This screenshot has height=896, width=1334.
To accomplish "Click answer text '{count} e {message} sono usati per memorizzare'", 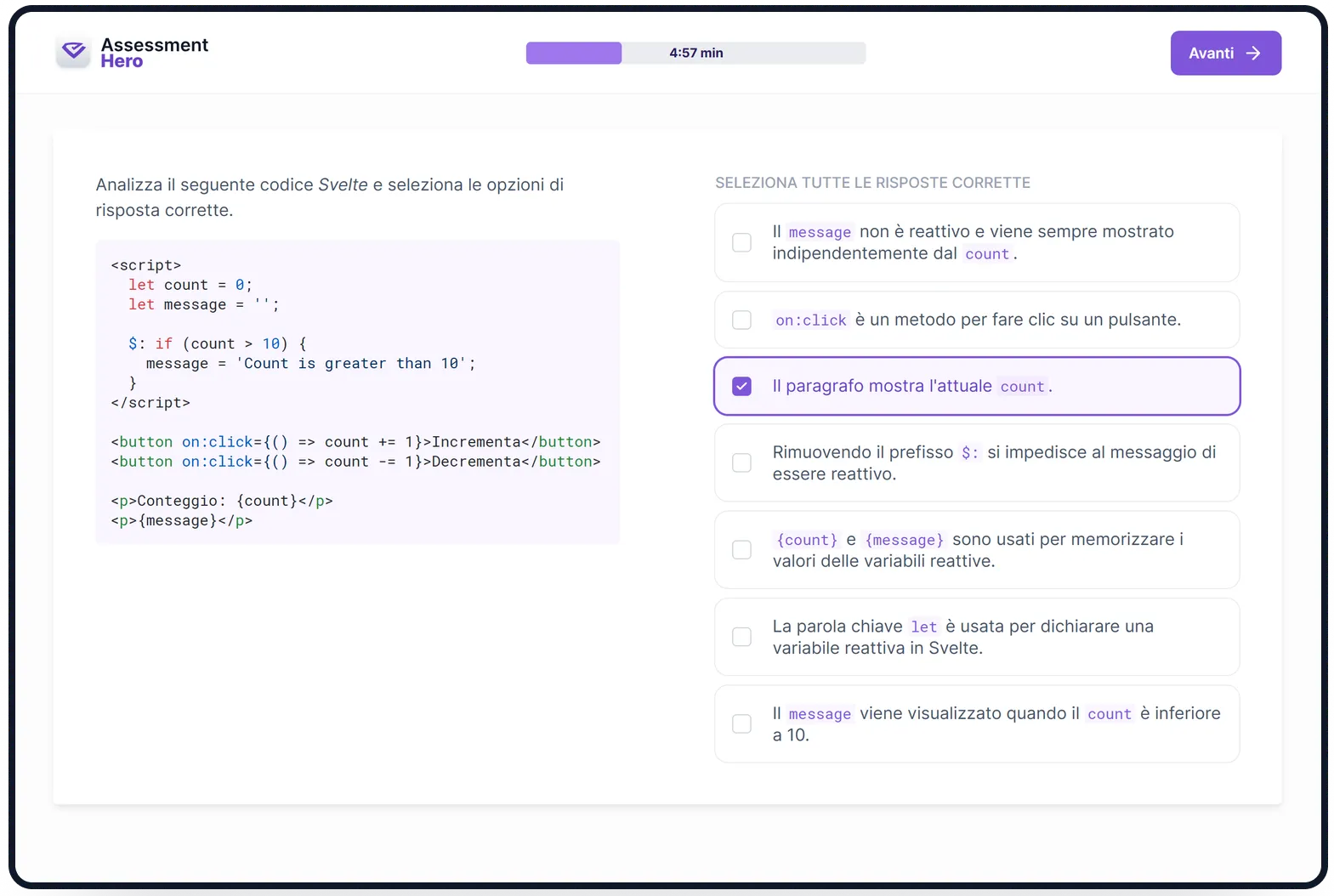I will tap(978, 550).
